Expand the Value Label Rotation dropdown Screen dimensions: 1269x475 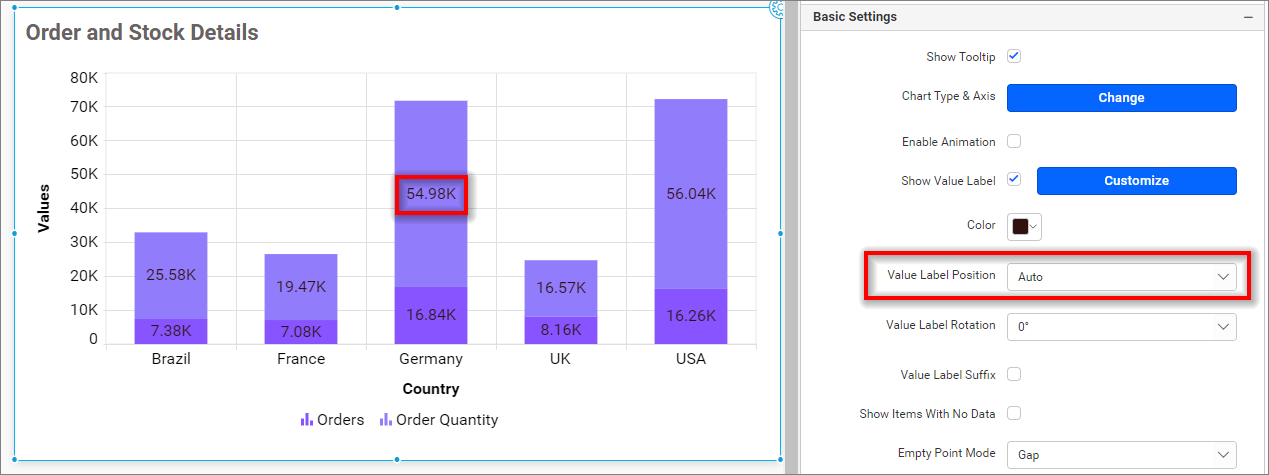[1120, 327]
